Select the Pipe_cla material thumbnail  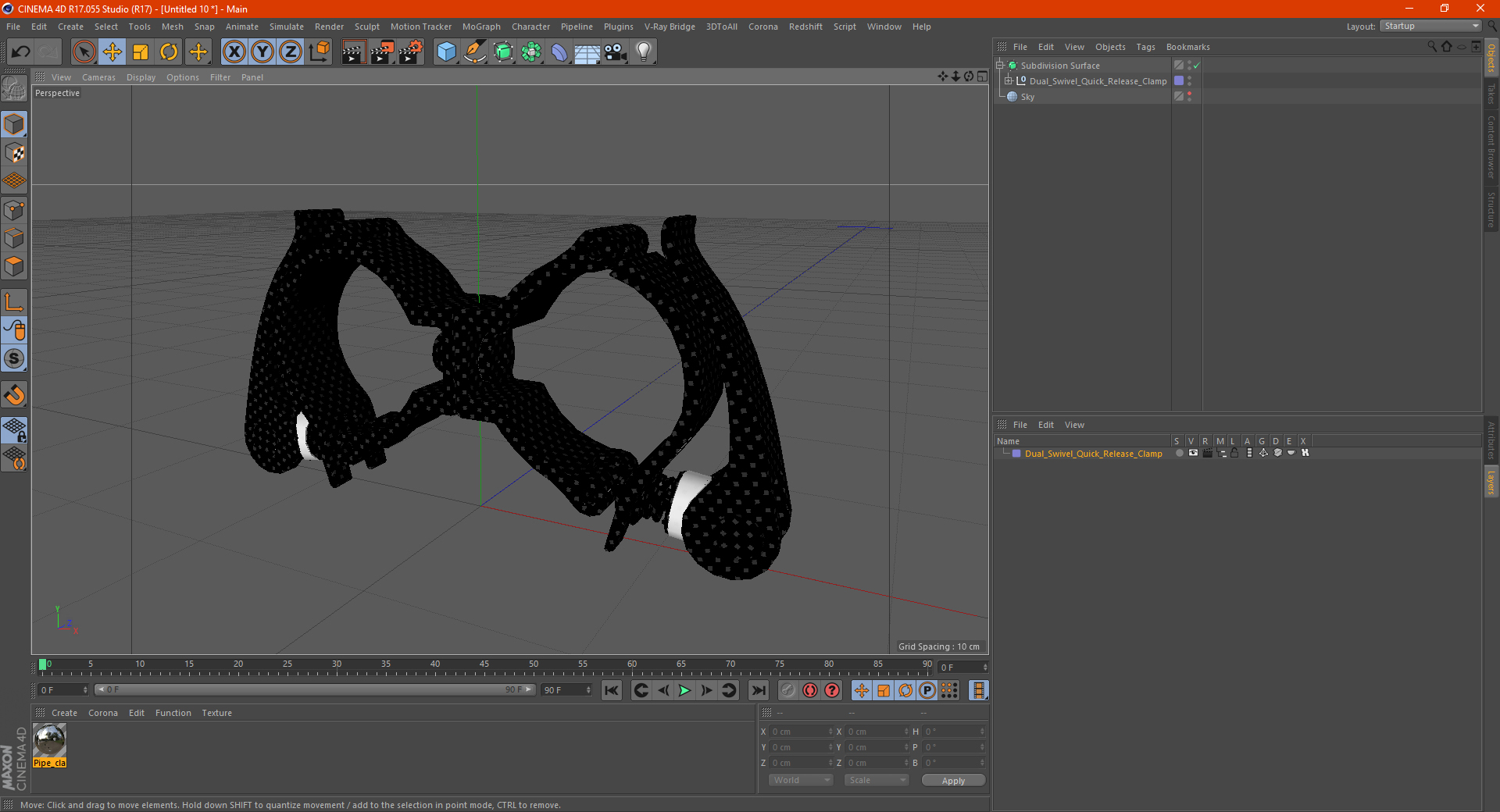[50, 740]
